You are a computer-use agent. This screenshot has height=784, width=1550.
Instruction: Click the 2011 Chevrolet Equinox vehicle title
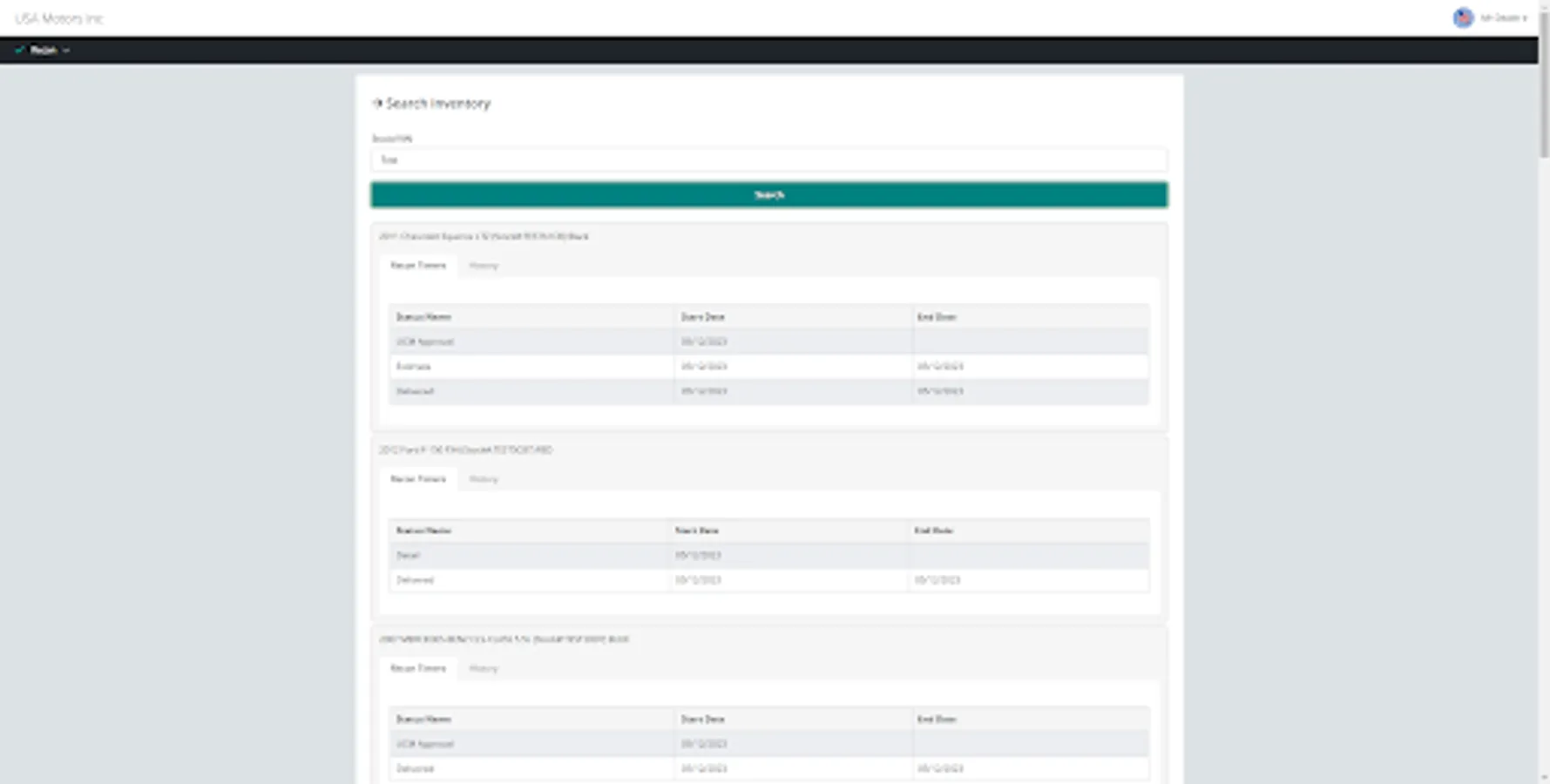484,236
